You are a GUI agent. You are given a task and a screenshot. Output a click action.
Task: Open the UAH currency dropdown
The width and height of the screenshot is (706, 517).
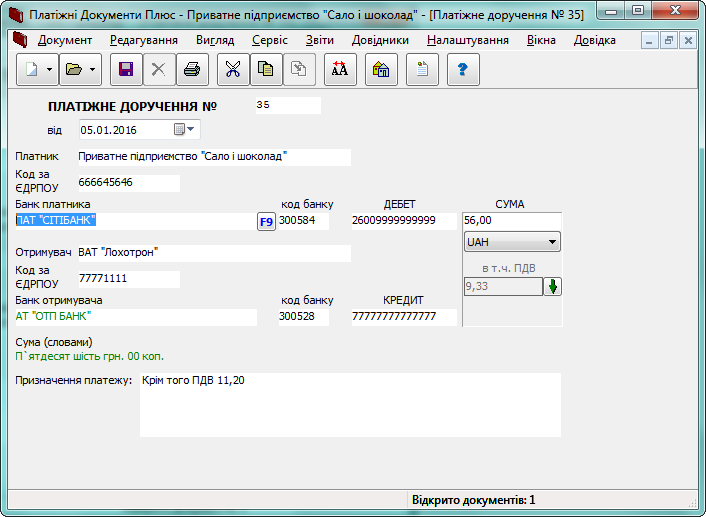[x=512, y=242]
